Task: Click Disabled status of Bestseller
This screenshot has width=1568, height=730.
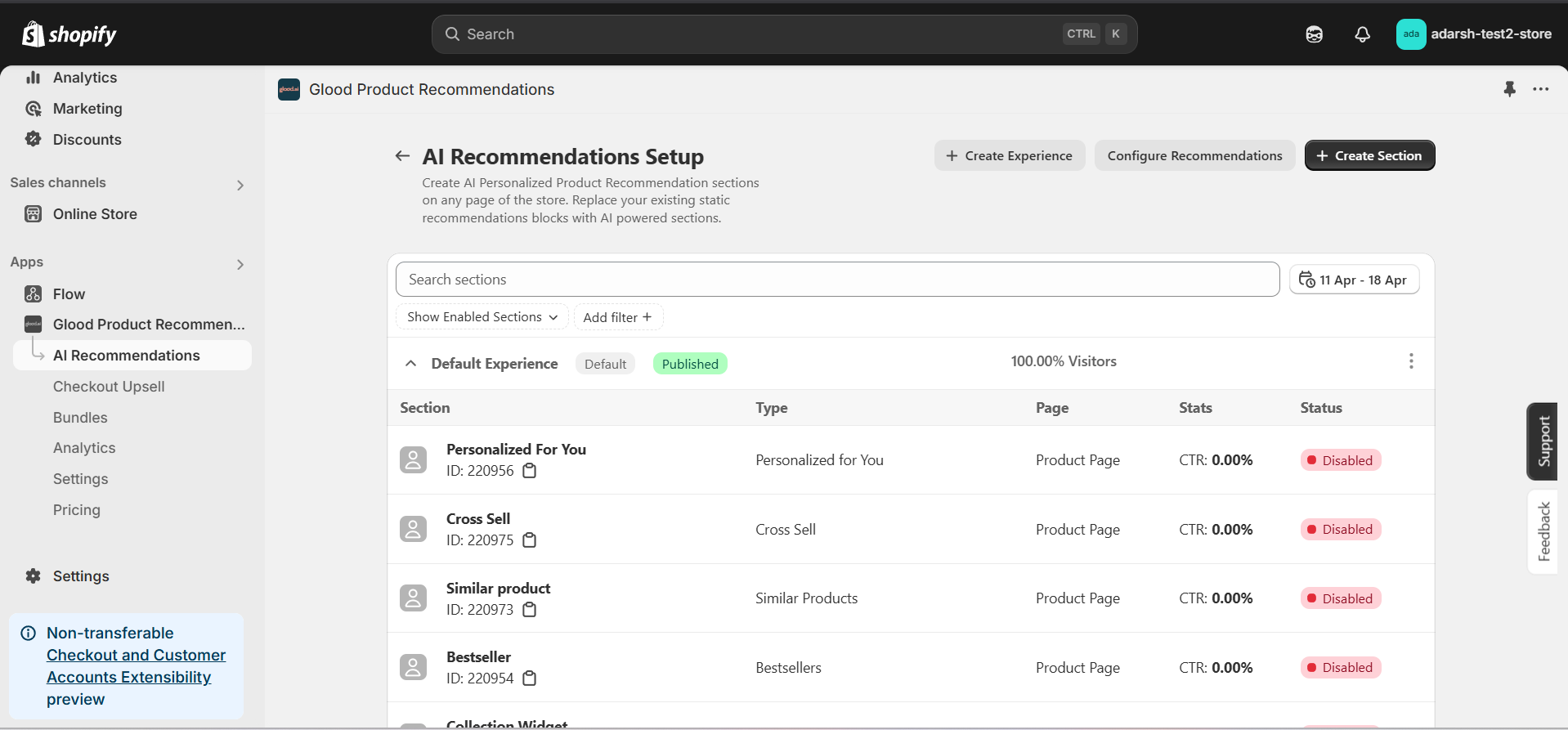Action: 1341,668
